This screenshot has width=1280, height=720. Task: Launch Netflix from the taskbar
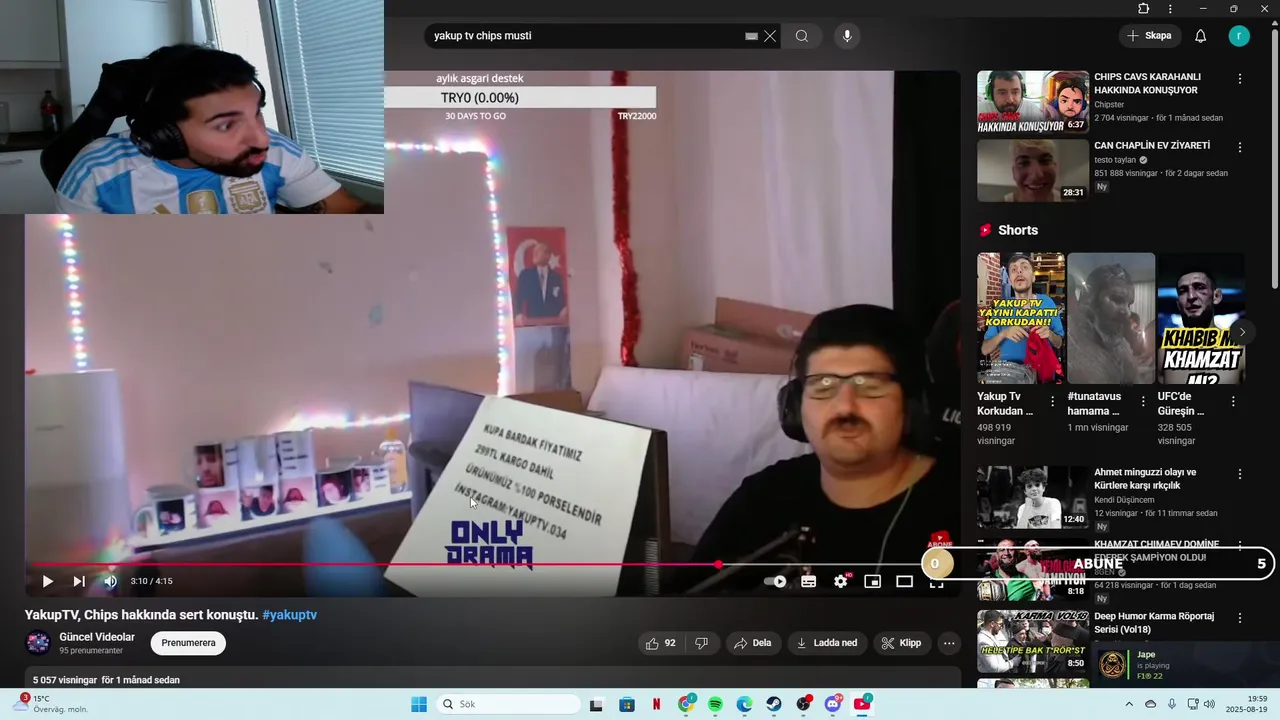tap(656, 704)
